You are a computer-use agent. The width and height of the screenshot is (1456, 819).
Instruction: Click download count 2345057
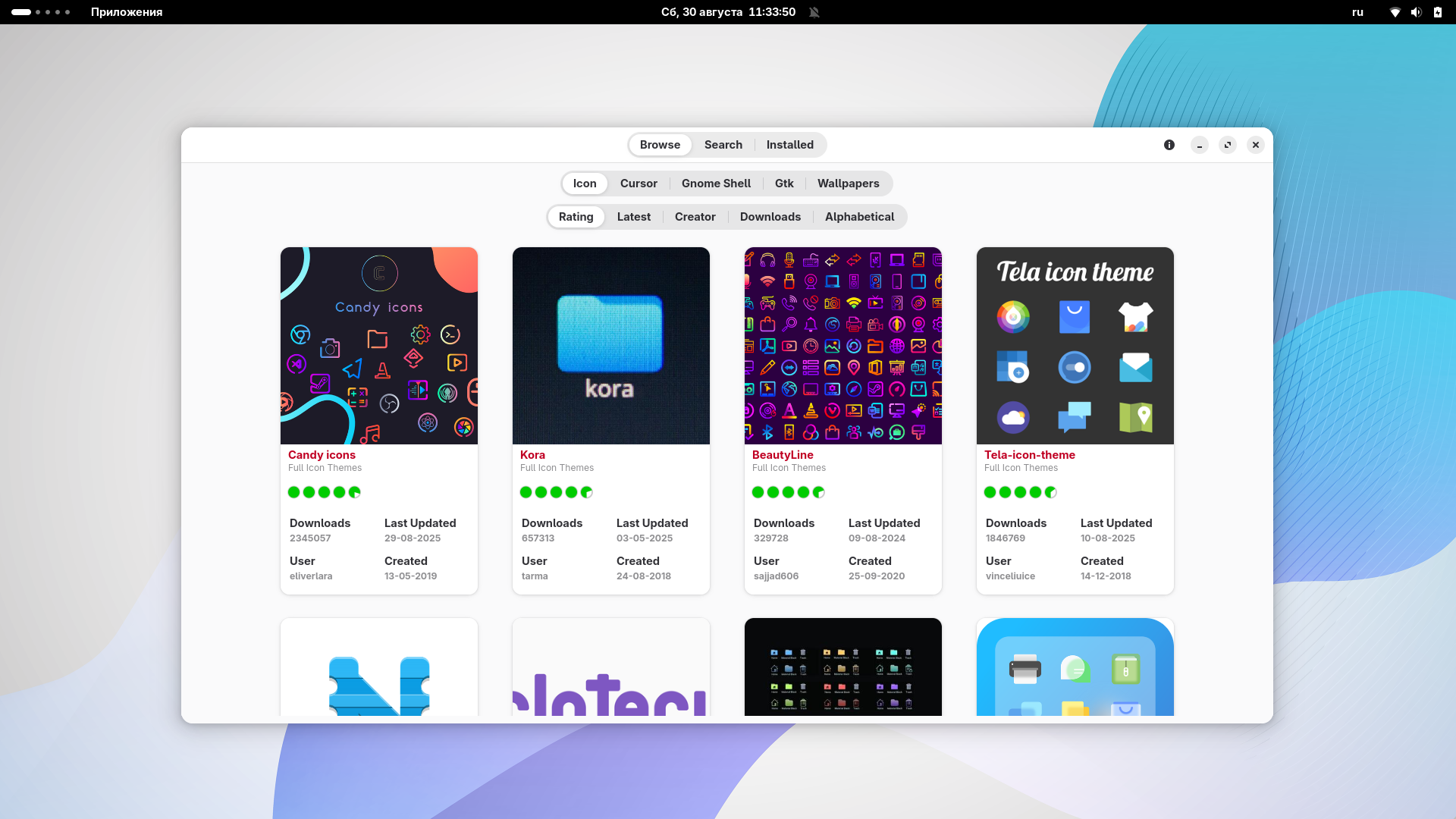pyautogui.click(x=310, y=538)
